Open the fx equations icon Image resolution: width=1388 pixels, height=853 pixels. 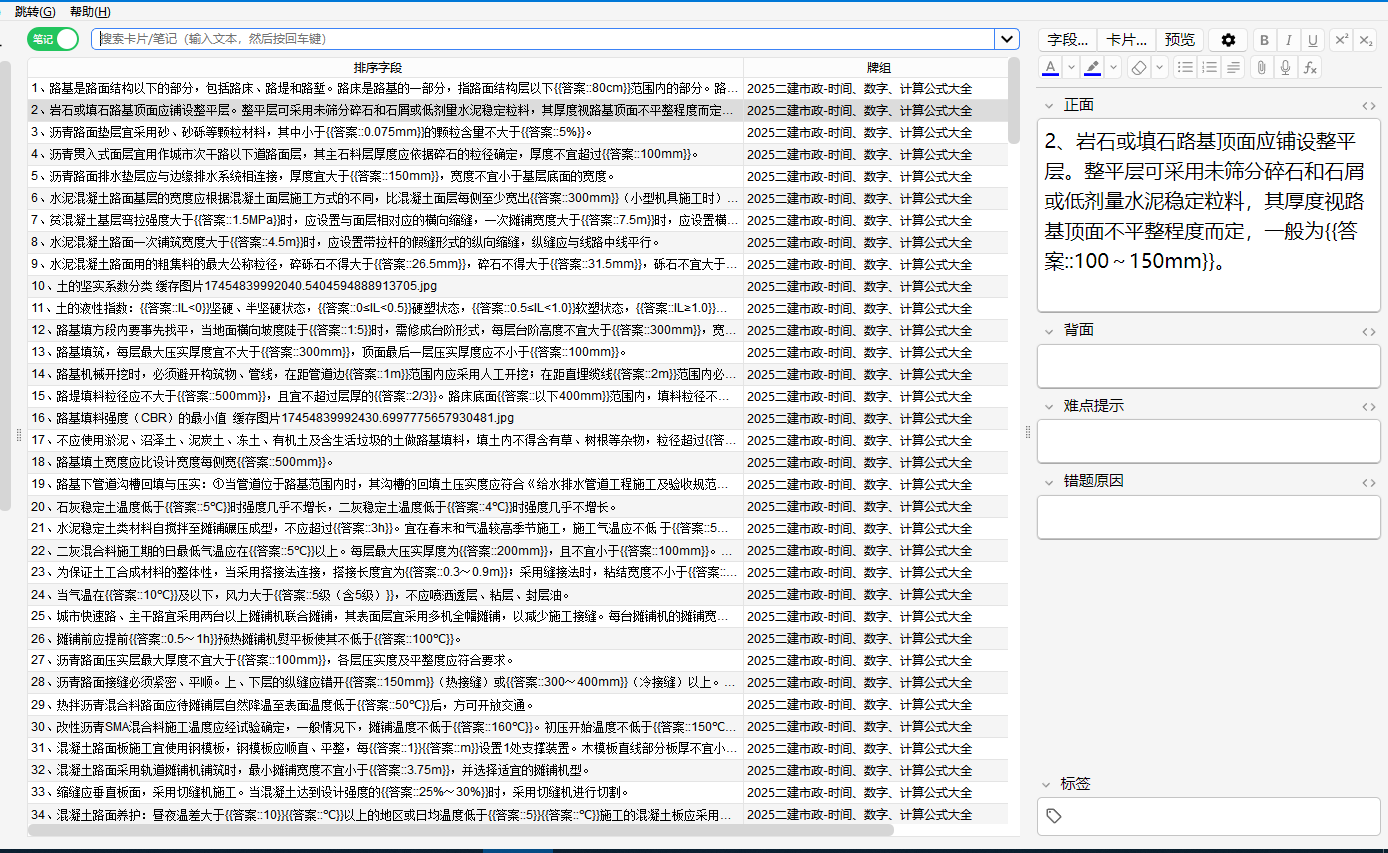(1310, 67)
